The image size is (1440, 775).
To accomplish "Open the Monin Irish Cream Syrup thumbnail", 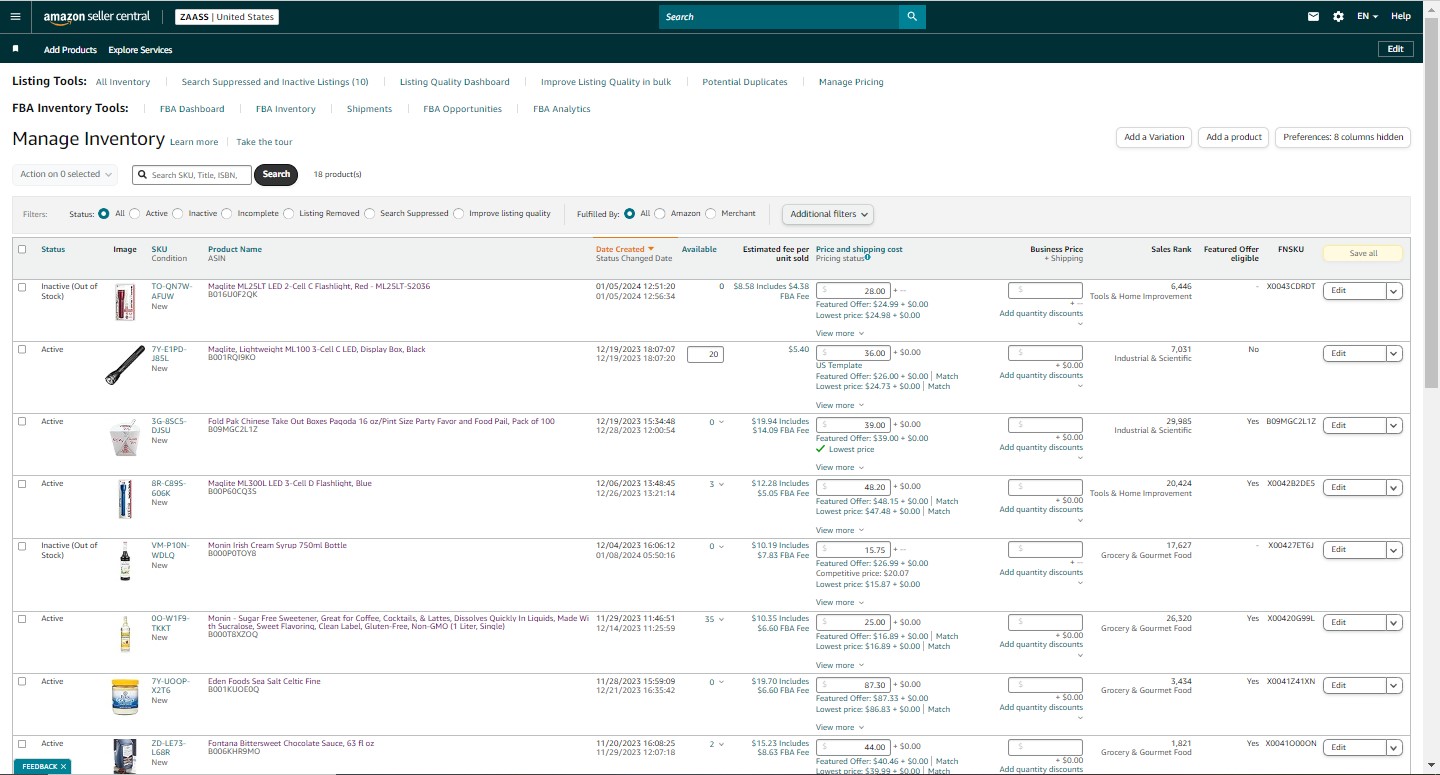I will pyautogui.click(x=125, y=561).
